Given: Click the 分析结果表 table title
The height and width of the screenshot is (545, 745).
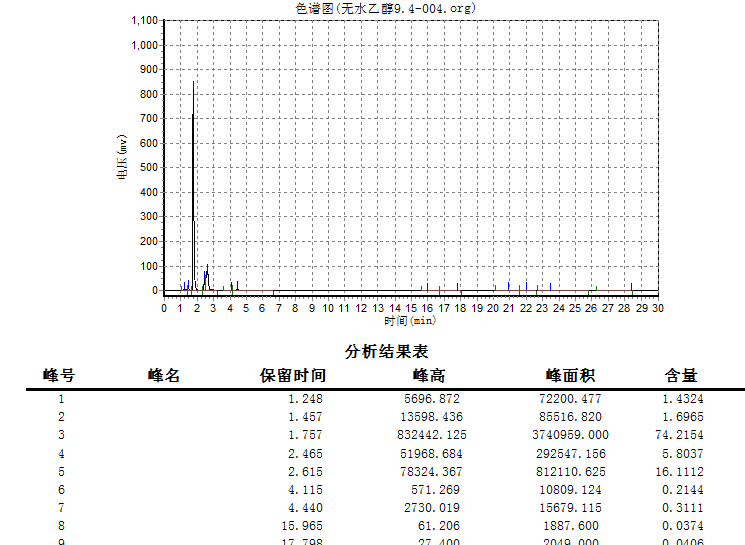Looking at the screenshot, I should [x=387, y=352].
